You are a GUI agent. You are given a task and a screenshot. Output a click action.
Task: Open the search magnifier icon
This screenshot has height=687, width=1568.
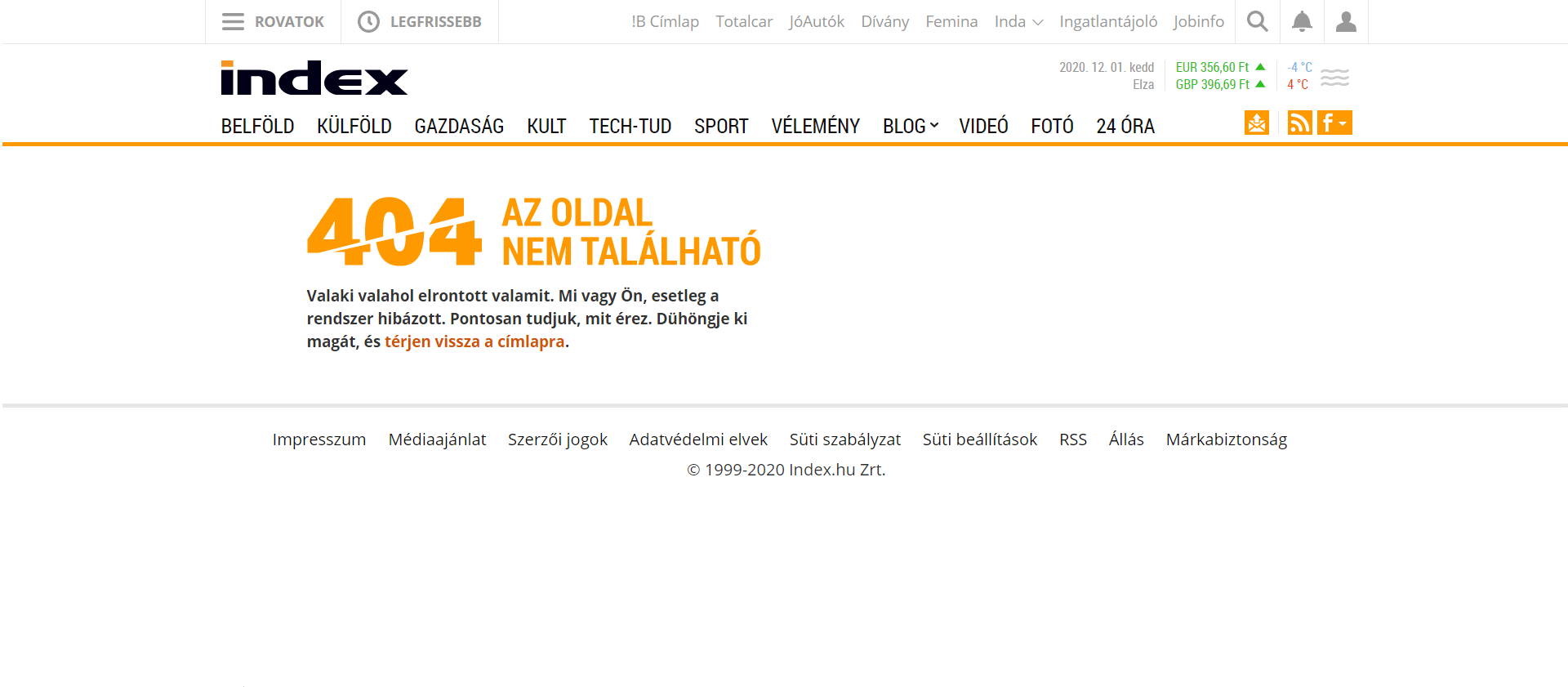point(1258,22)
